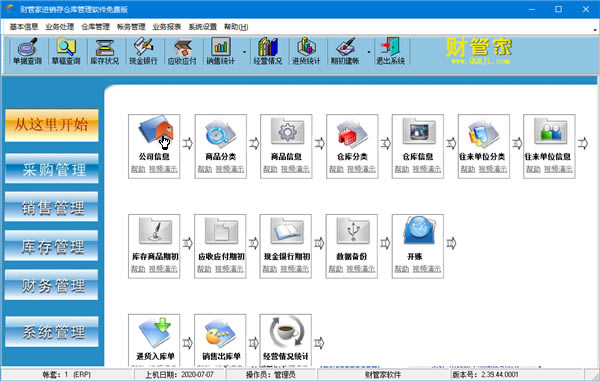Click the 视频演示 link under 现金银行期初
The image size is (600, 381).
tap(295, 269)
